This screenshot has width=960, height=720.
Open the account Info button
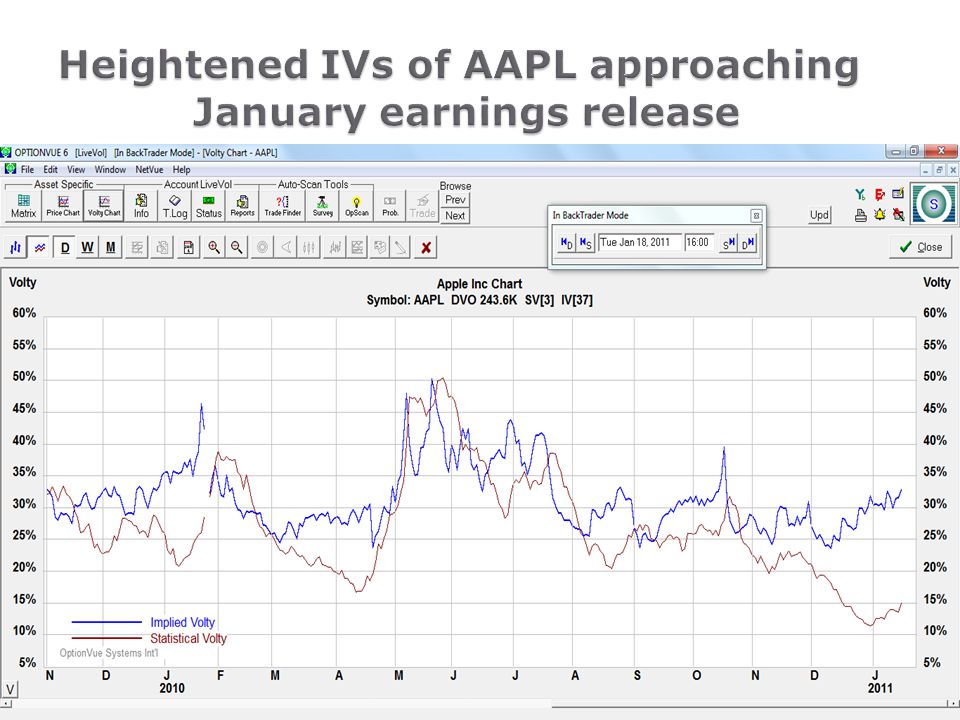tap(141, 206)
